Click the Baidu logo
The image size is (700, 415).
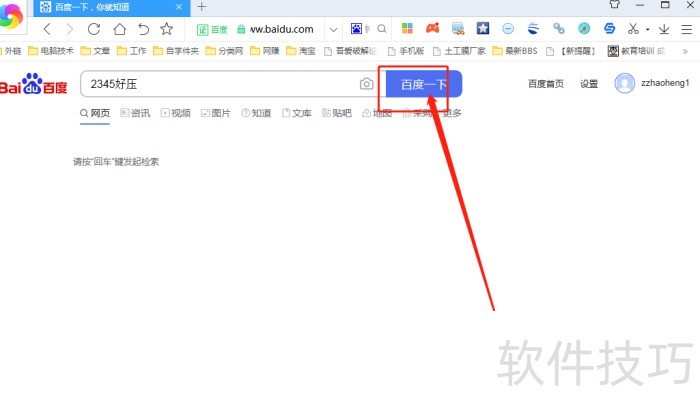click(x=33, y=84)
